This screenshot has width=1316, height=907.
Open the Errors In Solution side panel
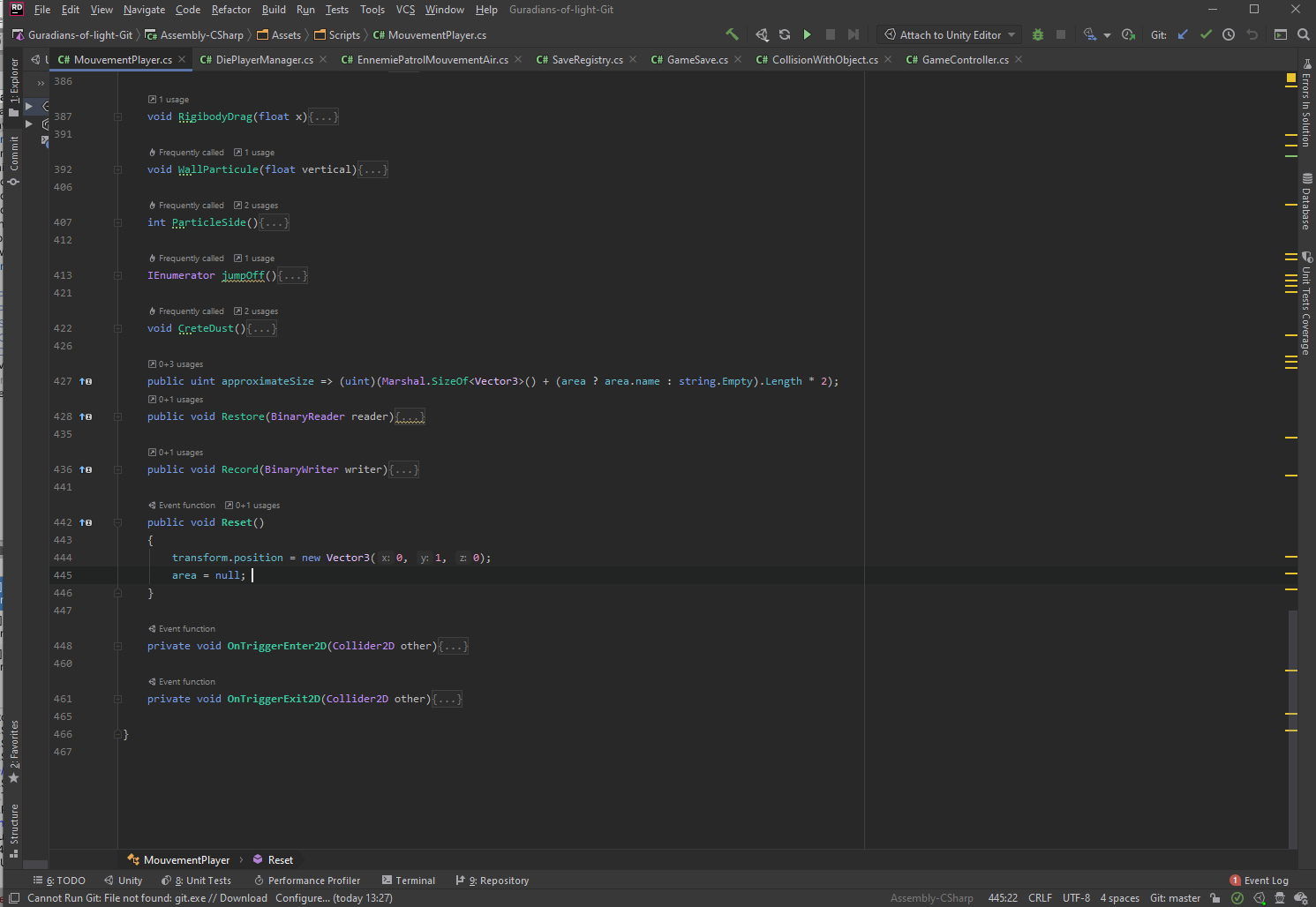coord(1306,103)
